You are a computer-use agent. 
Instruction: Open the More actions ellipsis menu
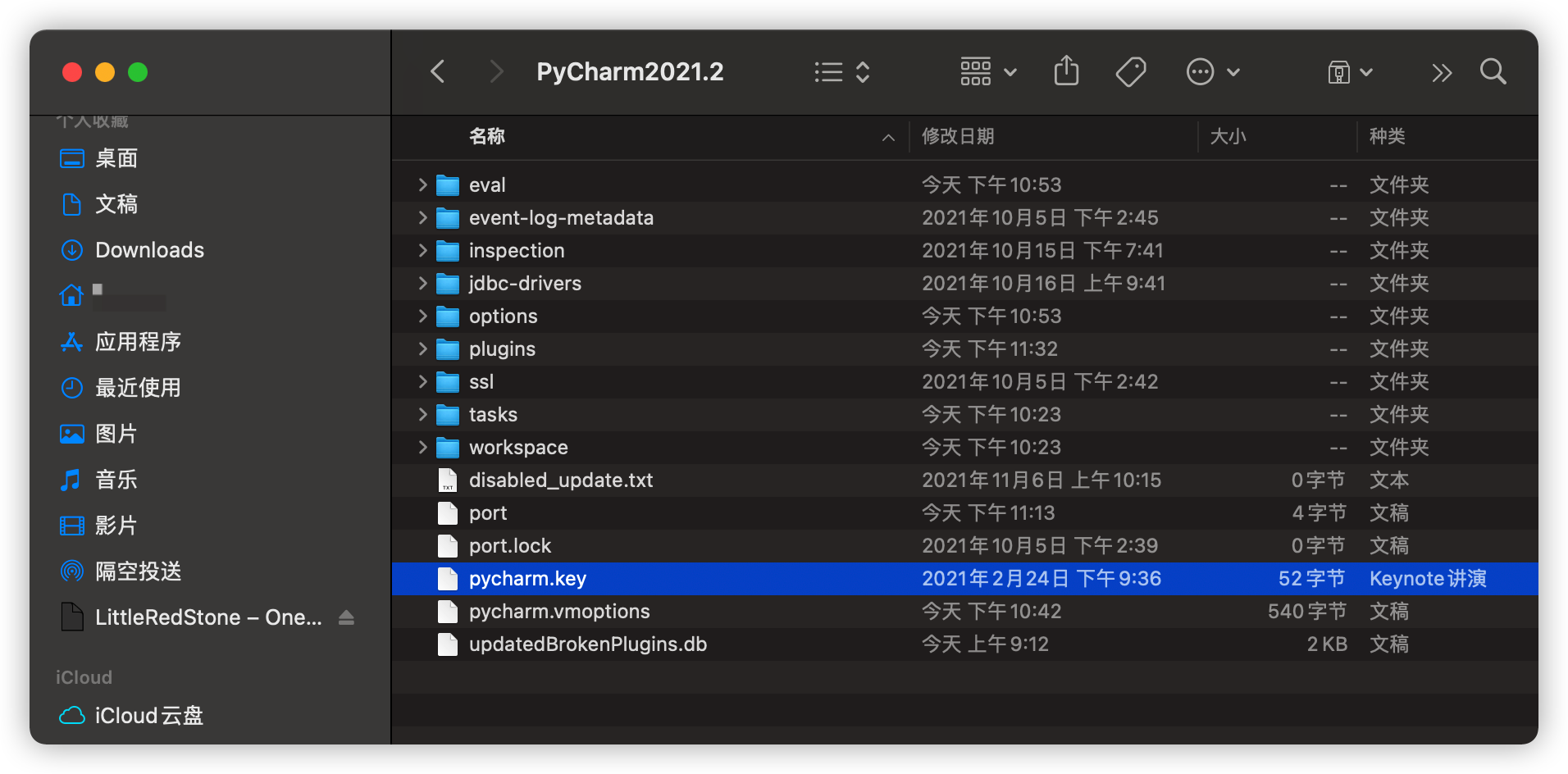click(x=1213, y=72)
